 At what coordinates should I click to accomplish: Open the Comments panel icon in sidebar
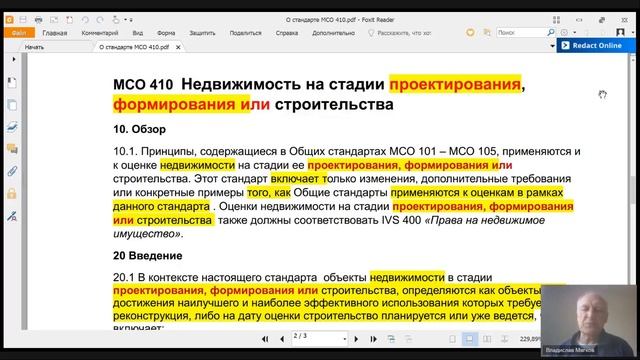click(12, 149)
